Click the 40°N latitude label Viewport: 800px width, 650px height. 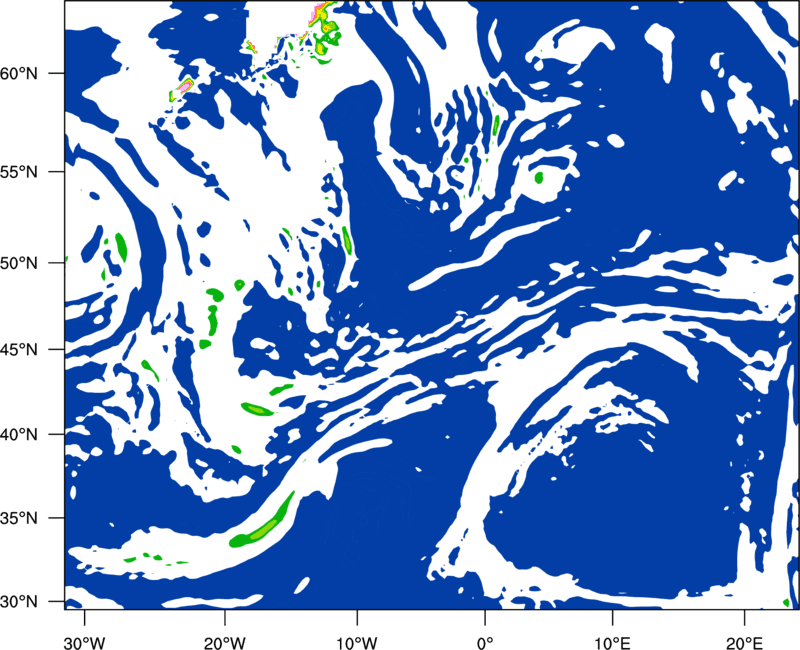click(19, 434)
